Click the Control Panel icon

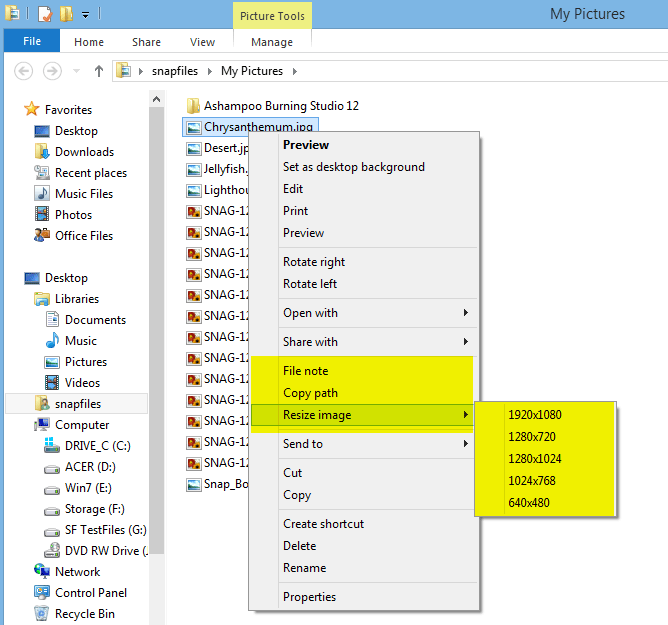(x=42, y=592)
